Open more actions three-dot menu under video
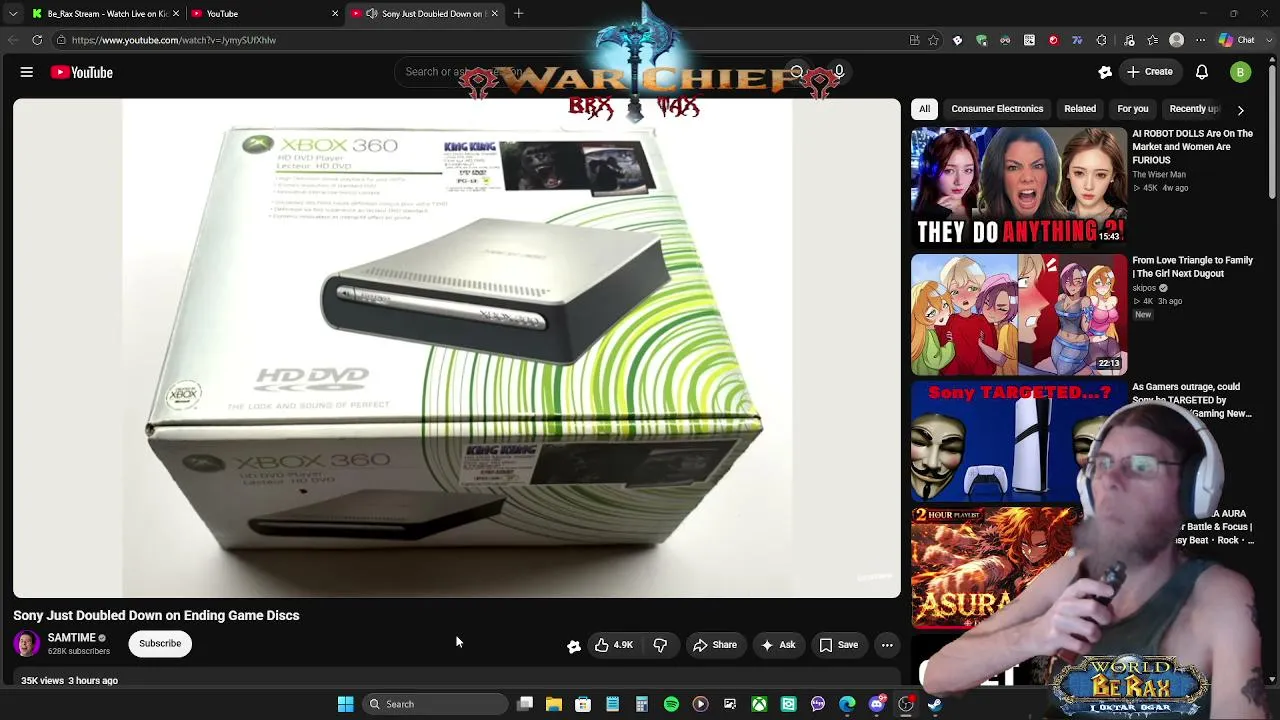 click(x=887, y=645)
